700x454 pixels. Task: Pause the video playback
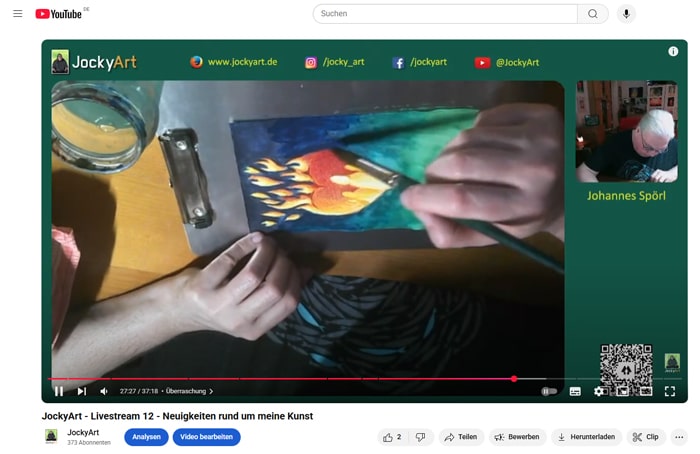point(59,391)
